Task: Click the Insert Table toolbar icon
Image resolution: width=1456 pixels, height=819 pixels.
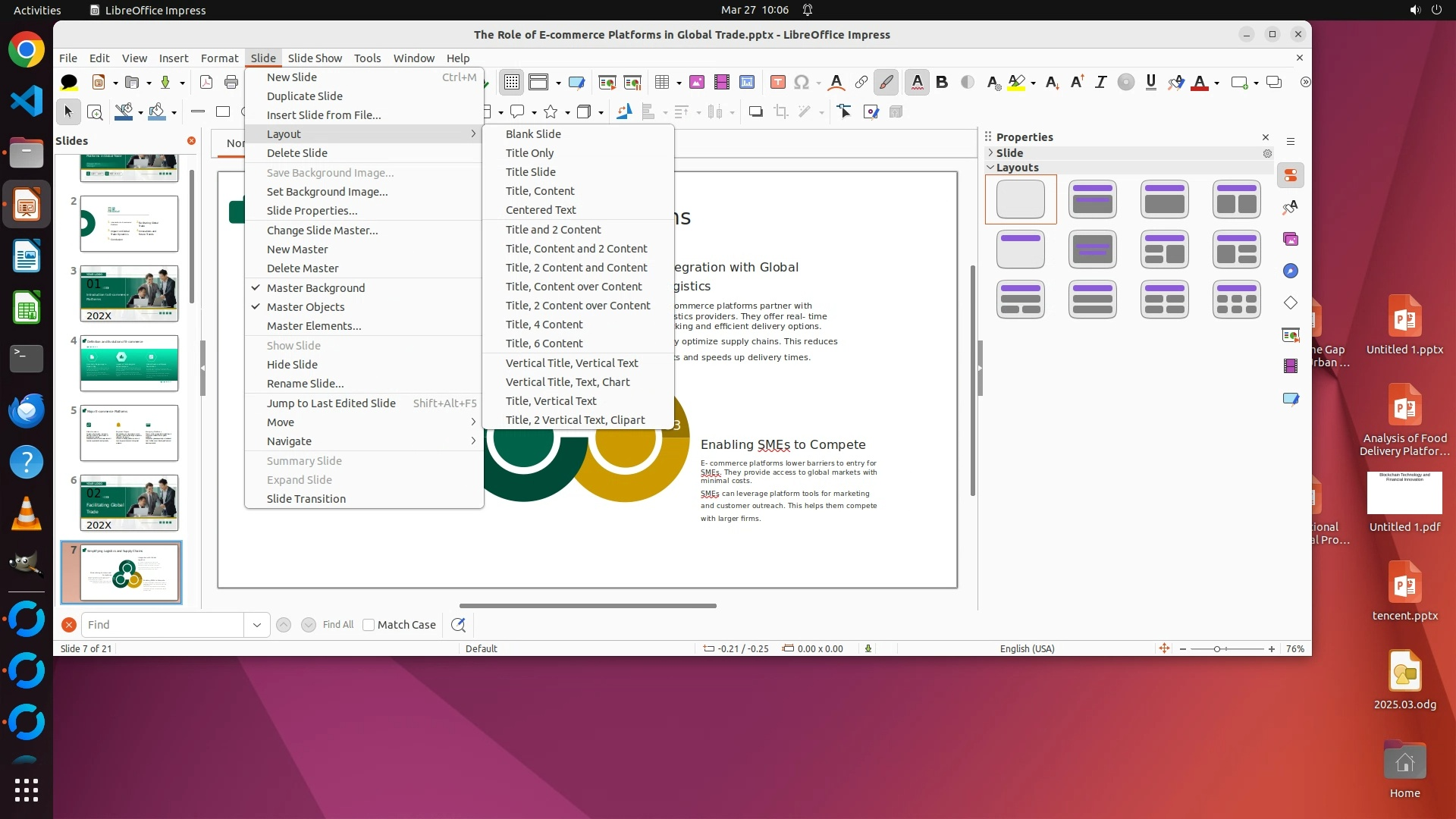Action: click(661, 83)
